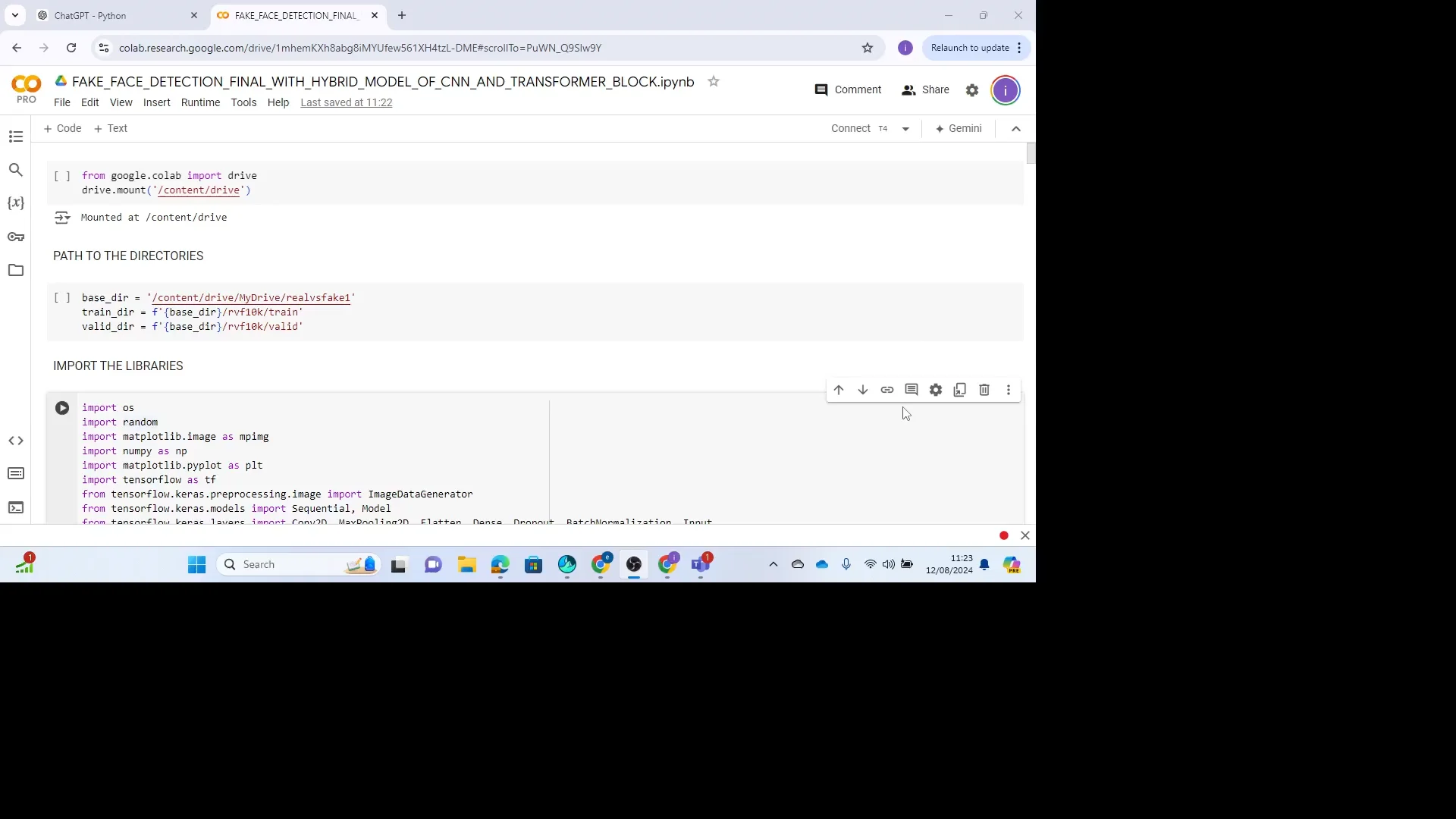This screenshot has width=1456, height=819.
Task: Open the variables inspector panel
Action: (16, 203)
